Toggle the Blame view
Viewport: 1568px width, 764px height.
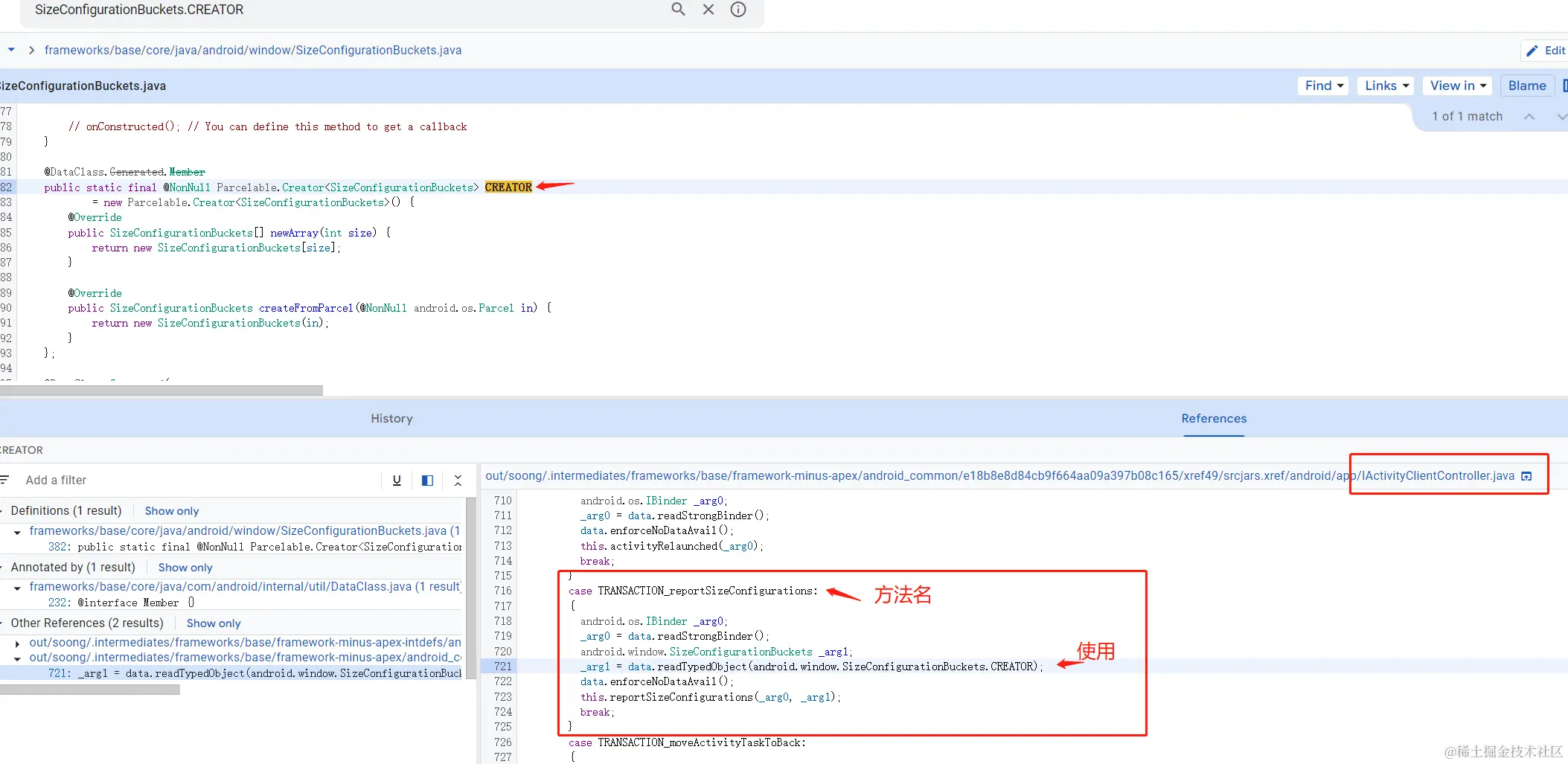pos(1527,86)
